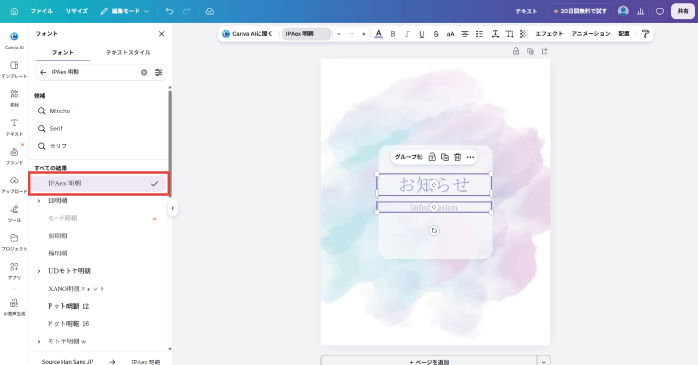Open the 編集モード dropdown
This screenshot has height=365, width=698.
[x=125, y=11]
